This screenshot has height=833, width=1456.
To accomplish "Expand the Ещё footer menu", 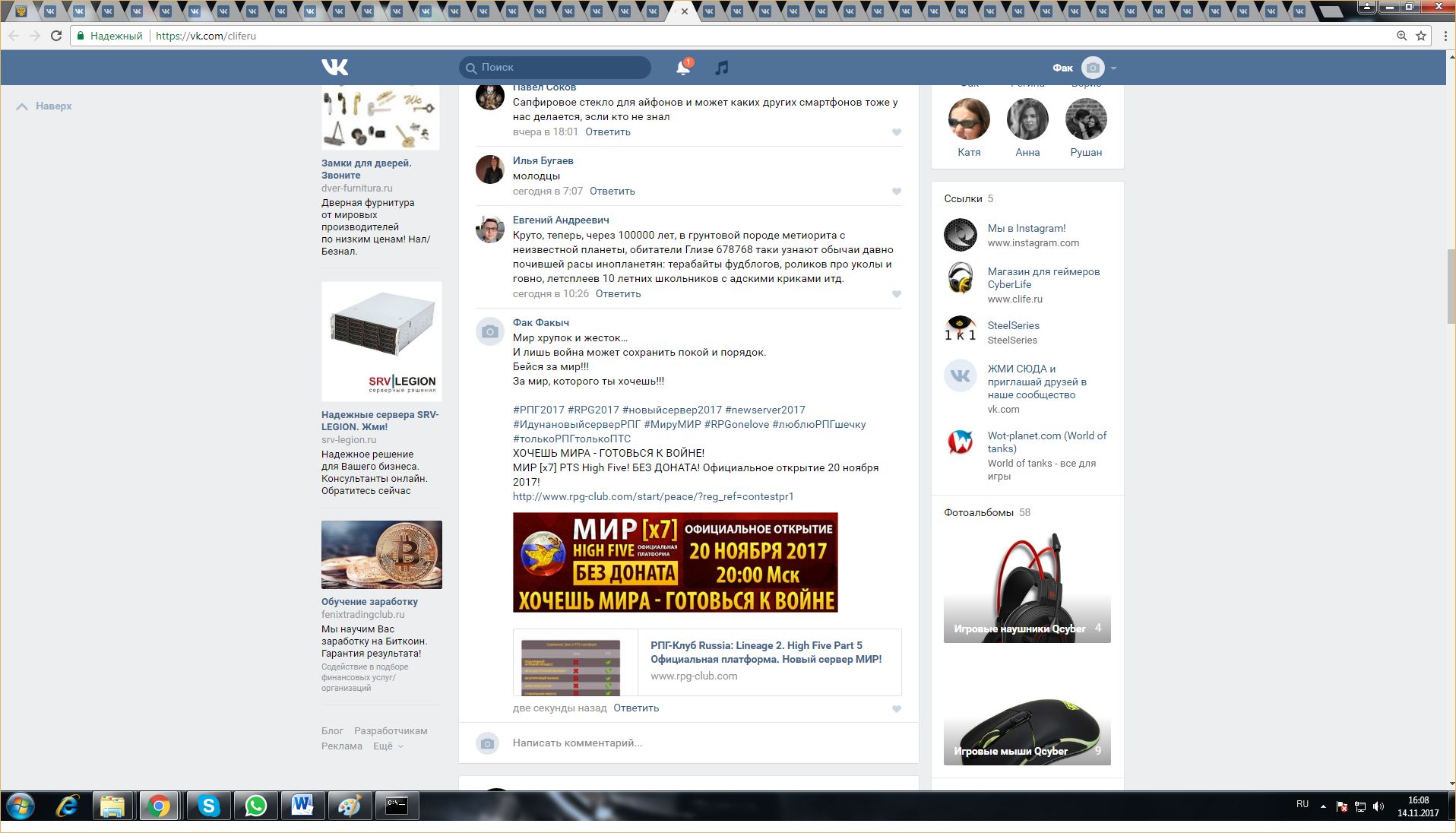I will [x=388, y=746].
